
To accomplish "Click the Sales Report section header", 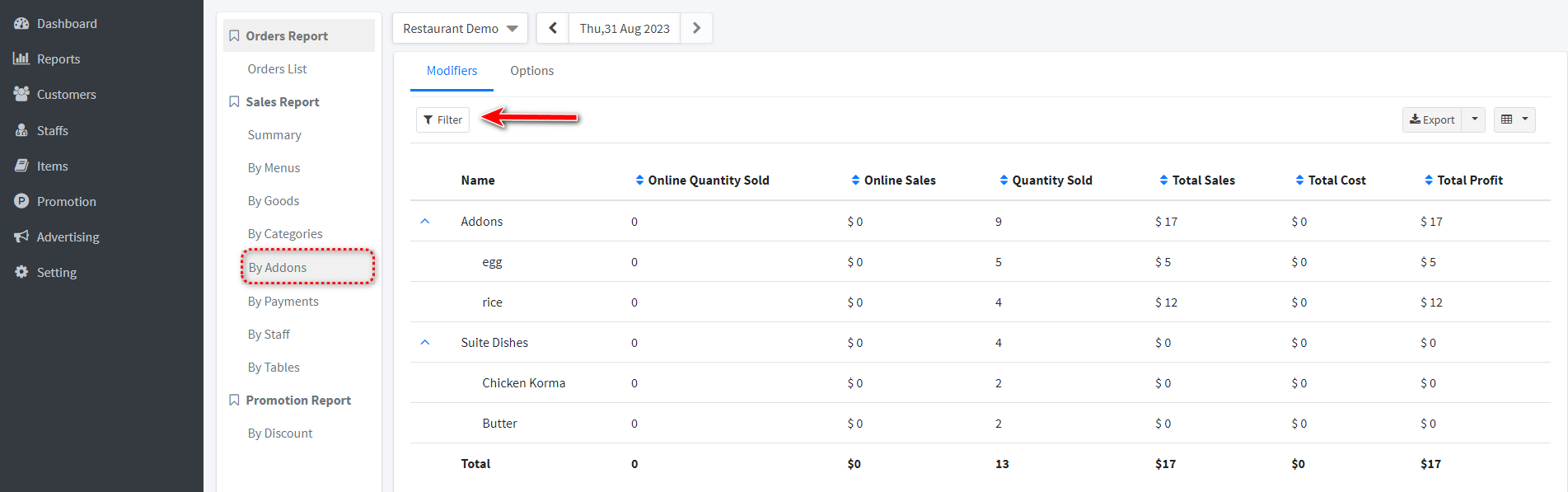I will pos(282,101).
